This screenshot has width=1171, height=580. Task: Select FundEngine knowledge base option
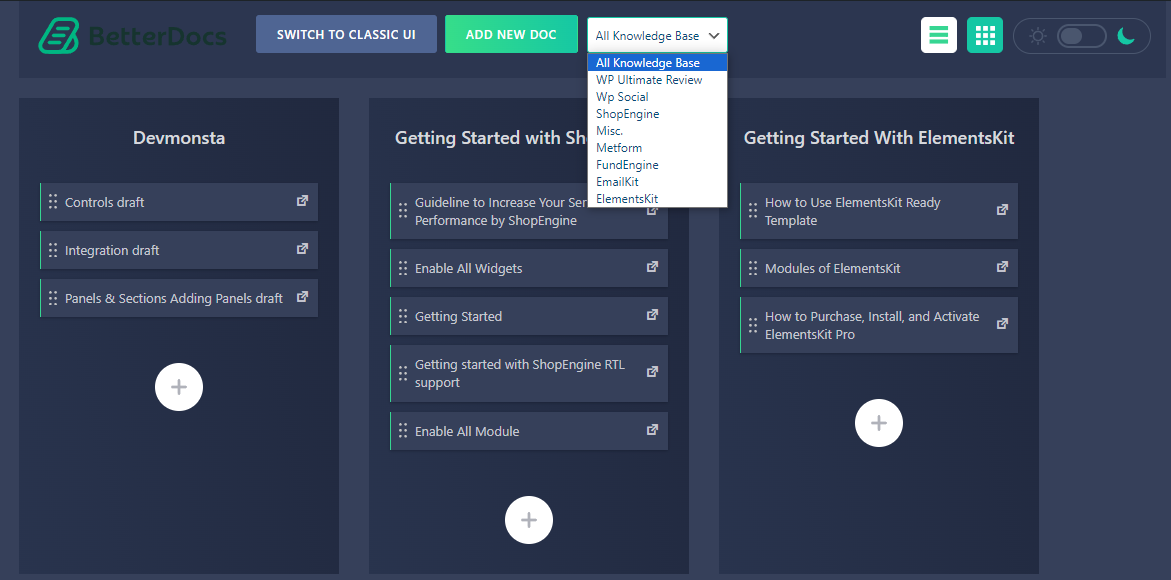[657, 165]
